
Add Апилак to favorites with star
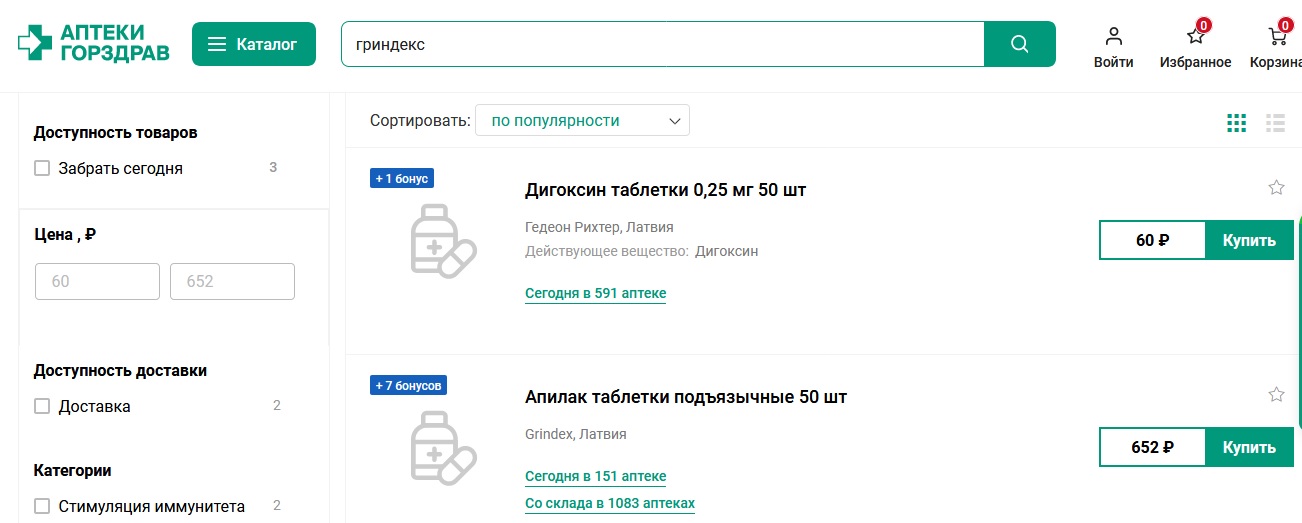coord(1276,394)
